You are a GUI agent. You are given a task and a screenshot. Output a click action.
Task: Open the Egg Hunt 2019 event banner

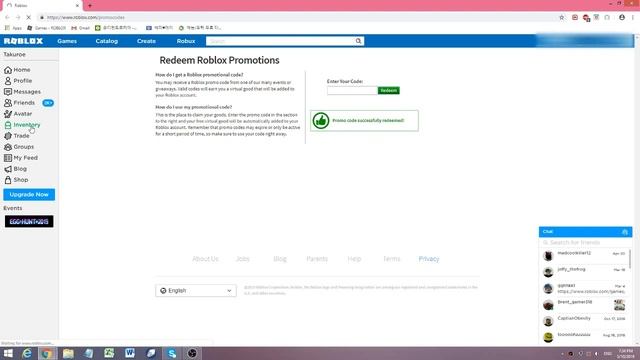pos(29,222)
